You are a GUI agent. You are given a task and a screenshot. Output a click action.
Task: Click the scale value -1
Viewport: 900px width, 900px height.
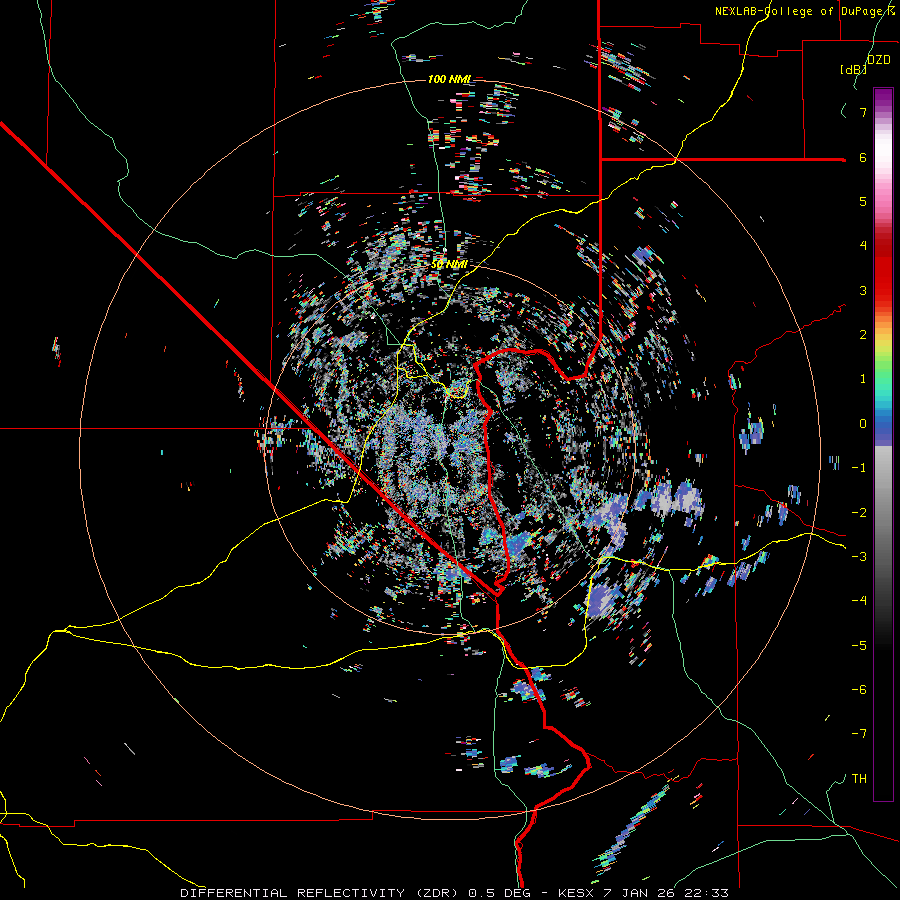pyautogui.click(x=859, y=468)
